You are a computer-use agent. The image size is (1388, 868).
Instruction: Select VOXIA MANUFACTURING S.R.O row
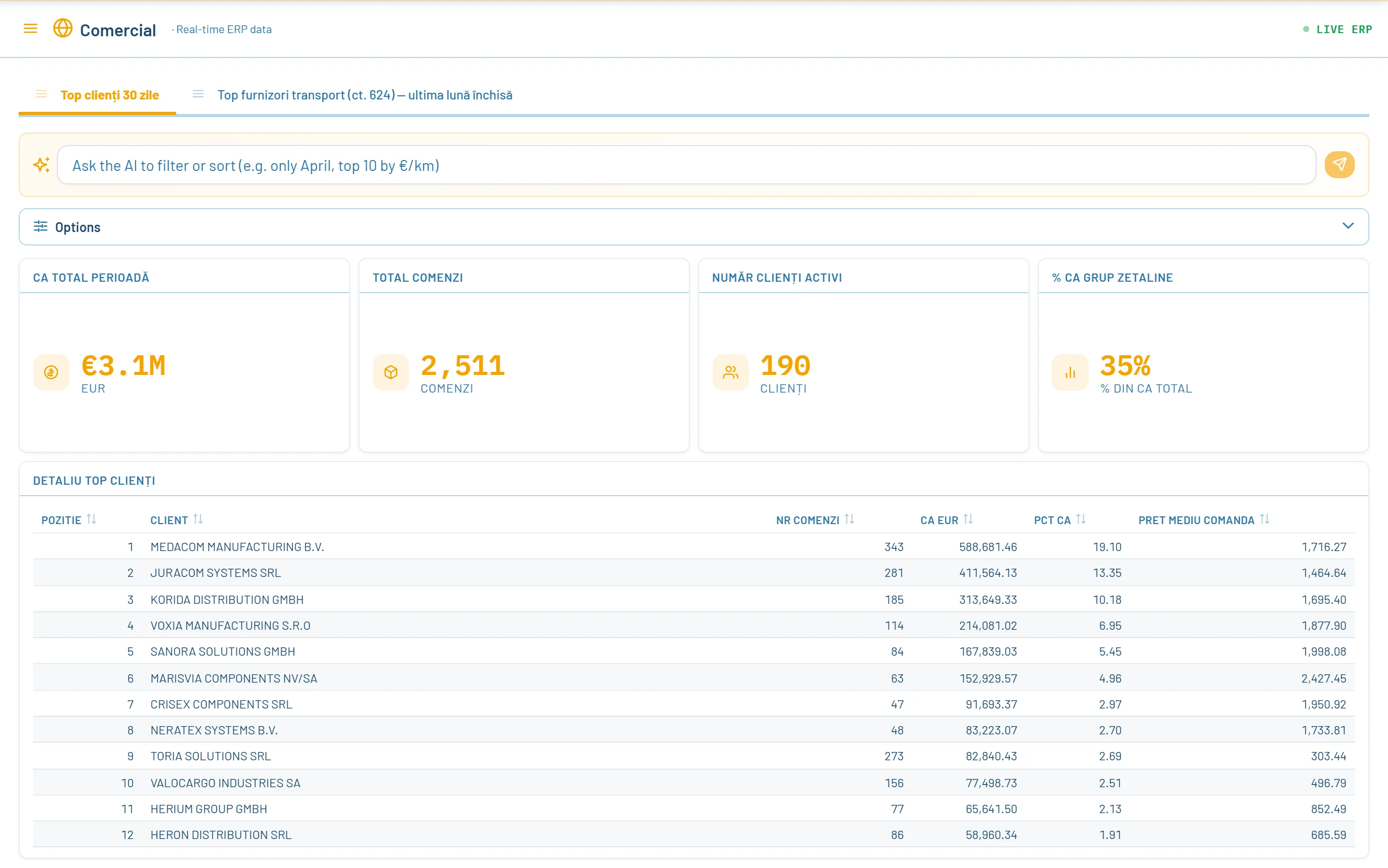coord(693,625)
